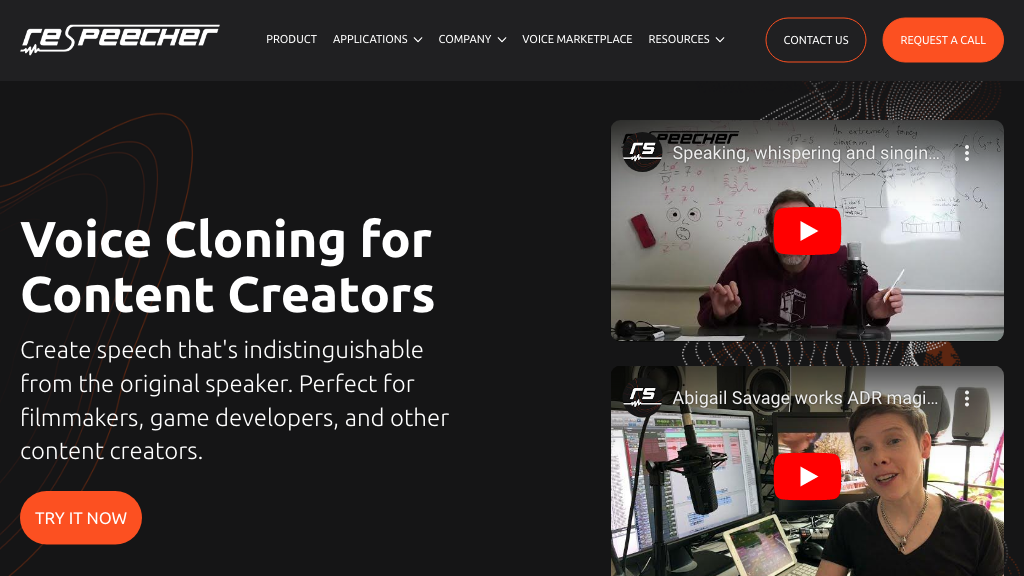Click the Request a Call button

942,40
